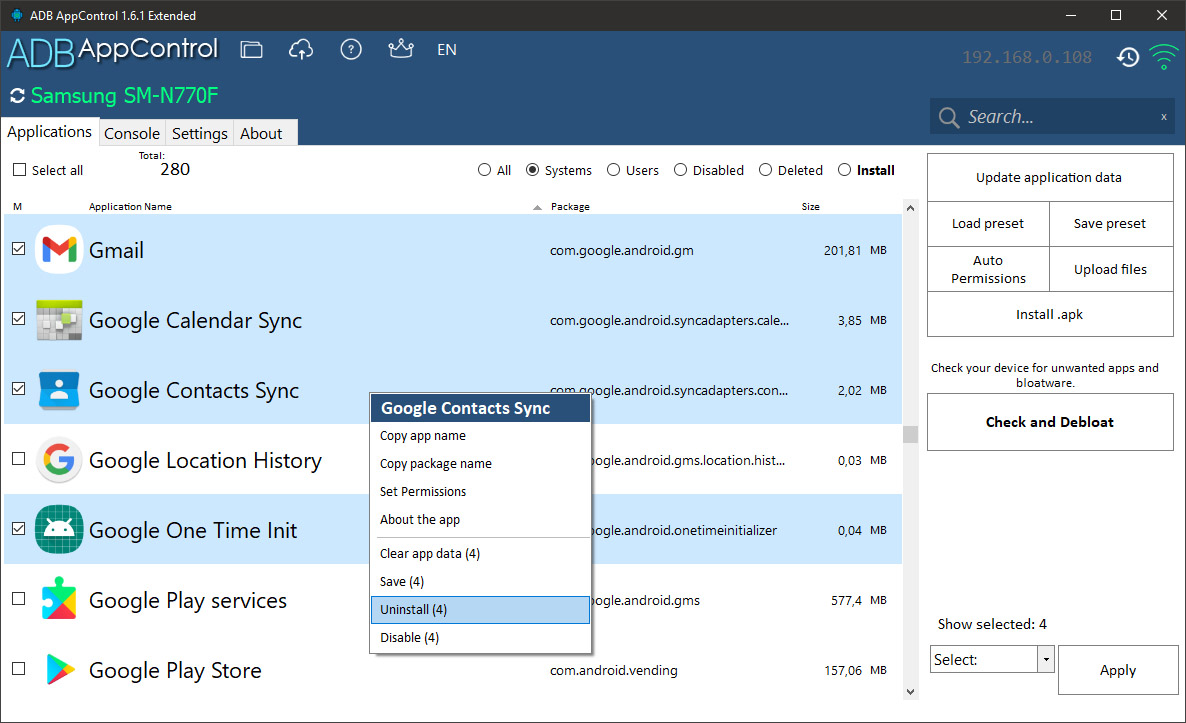Click the Check and Debloat button
This screenshot has height=723, width=1186.
click(x=1050, y=422)
